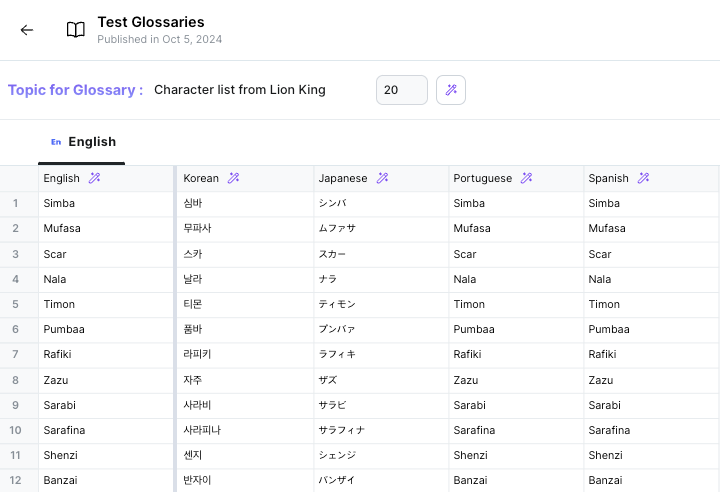Screen dimensions: 720x492
Task: Click the Japanese cell サラフィナ
Action: coord(381,430)
